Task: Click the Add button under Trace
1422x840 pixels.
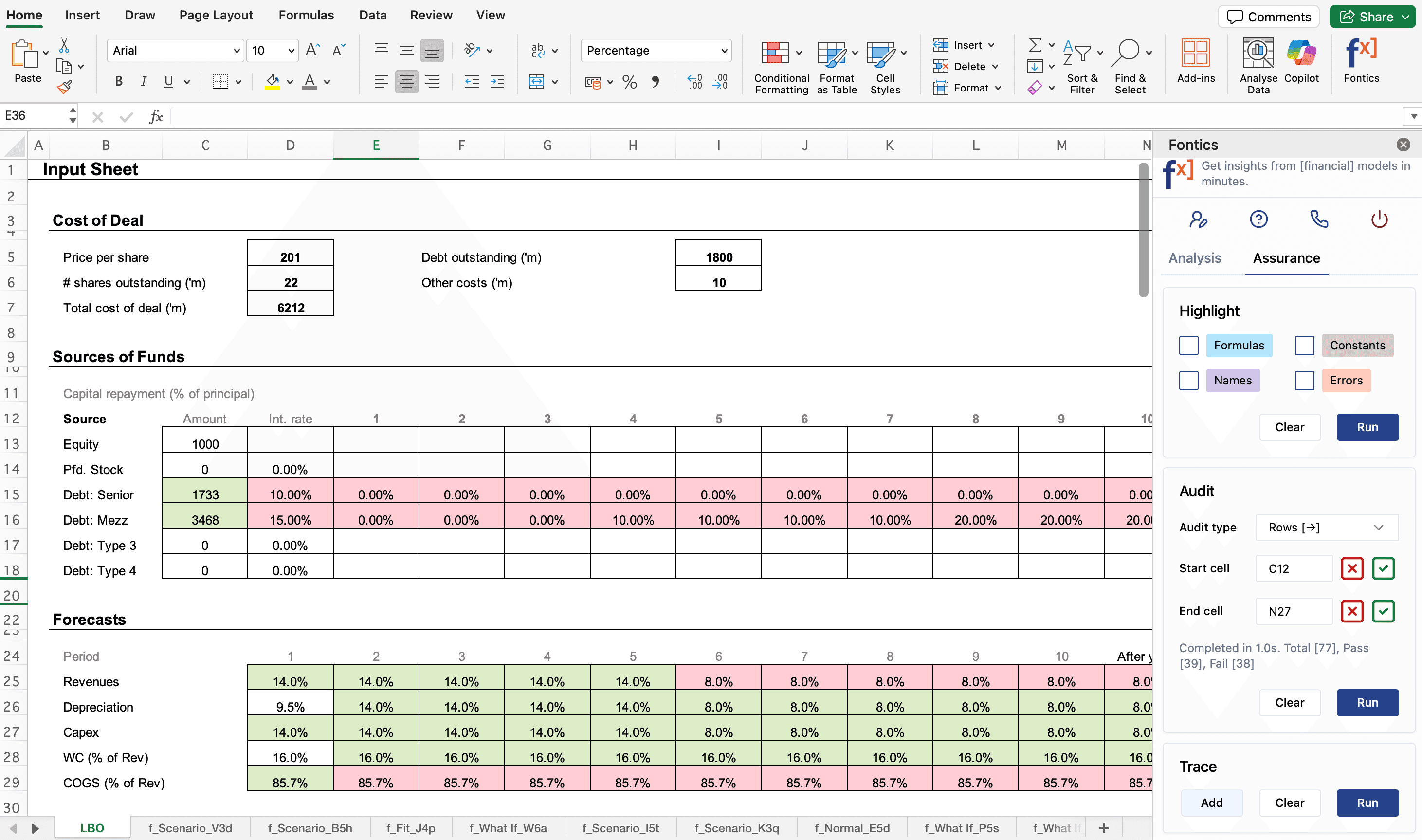Action: point(1211,803)
